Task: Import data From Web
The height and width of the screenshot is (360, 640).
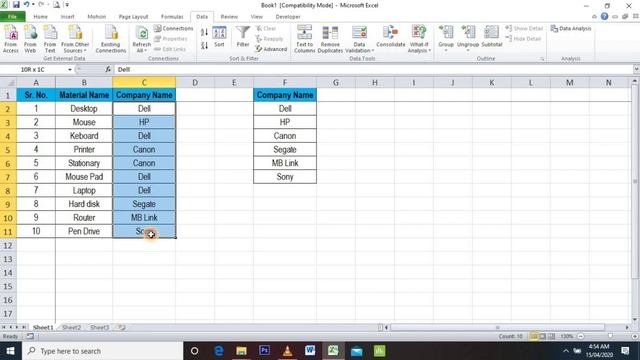Action: (x=30, y=39)
